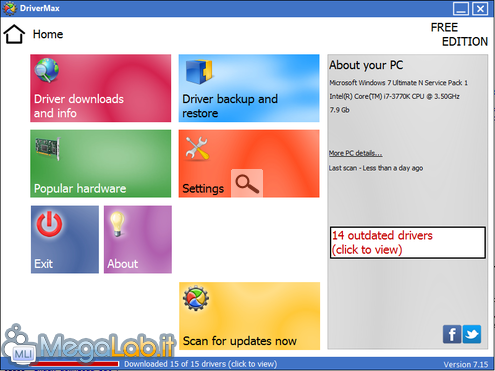The width and height of the screenshot is (495, 371).
Task: Open the Driver downloads and info tile
Action: click(101, 88)
